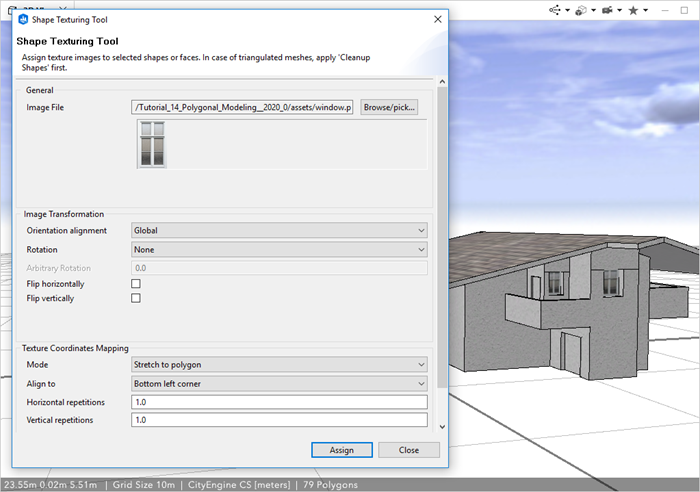700x492 pixels.
Task: Click the dialog's vertical scrollbar
Action: pos(443,240)
